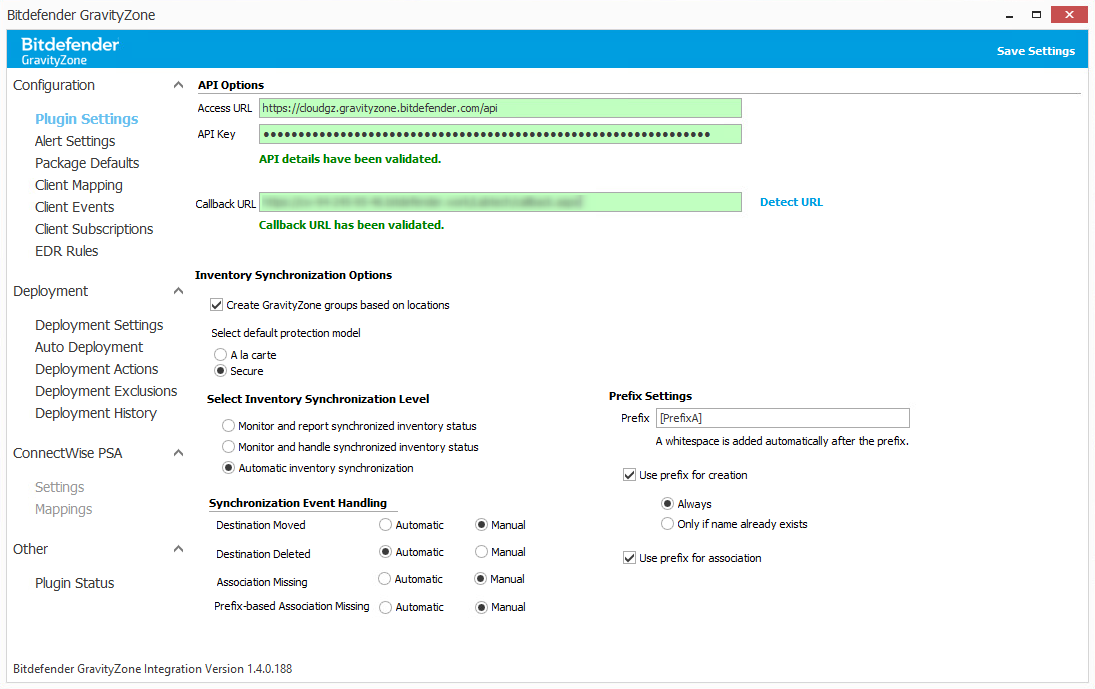
Task: Choose Only if name already exists
Action: point(668,524)
